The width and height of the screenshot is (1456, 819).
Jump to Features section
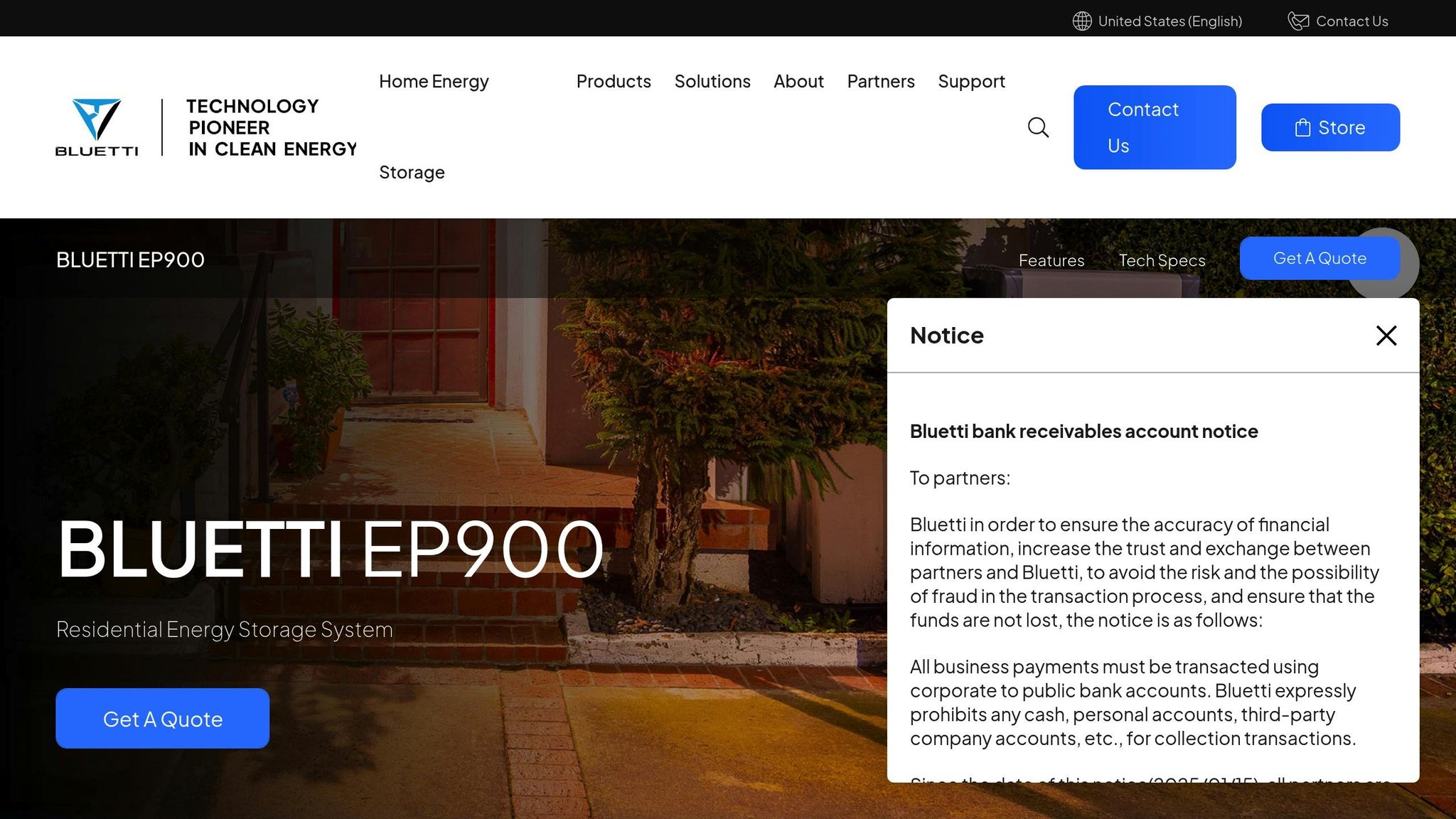(1051, 260)
